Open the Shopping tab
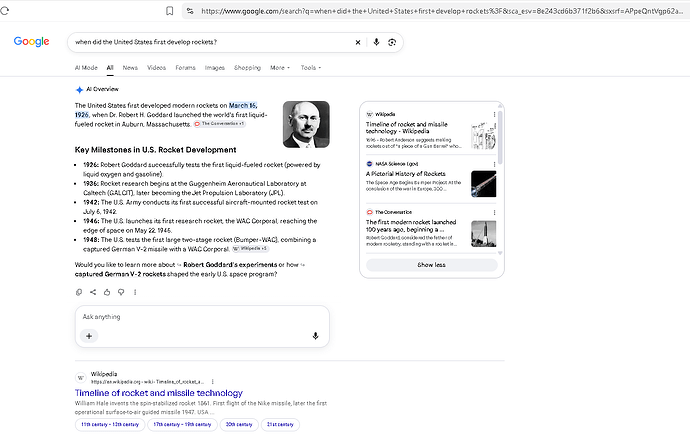 [247, 68]
